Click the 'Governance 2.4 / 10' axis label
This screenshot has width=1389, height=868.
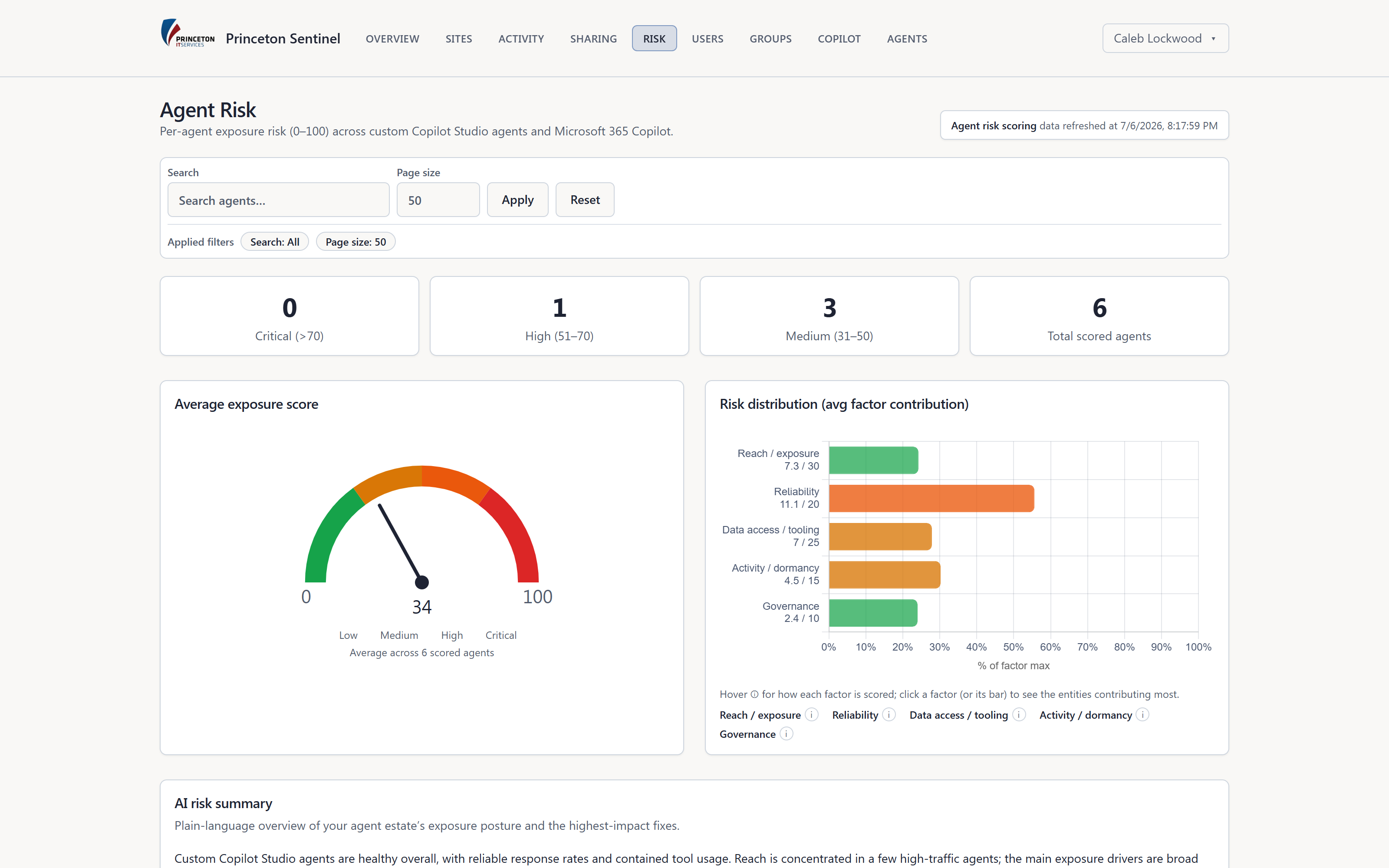tap(790, 612)
